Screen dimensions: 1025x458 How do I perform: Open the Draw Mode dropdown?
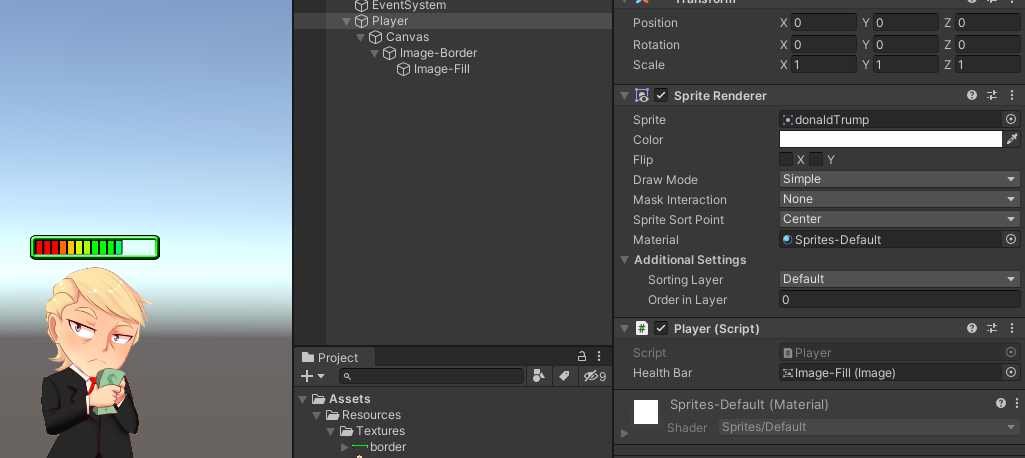tap(899, 179)
